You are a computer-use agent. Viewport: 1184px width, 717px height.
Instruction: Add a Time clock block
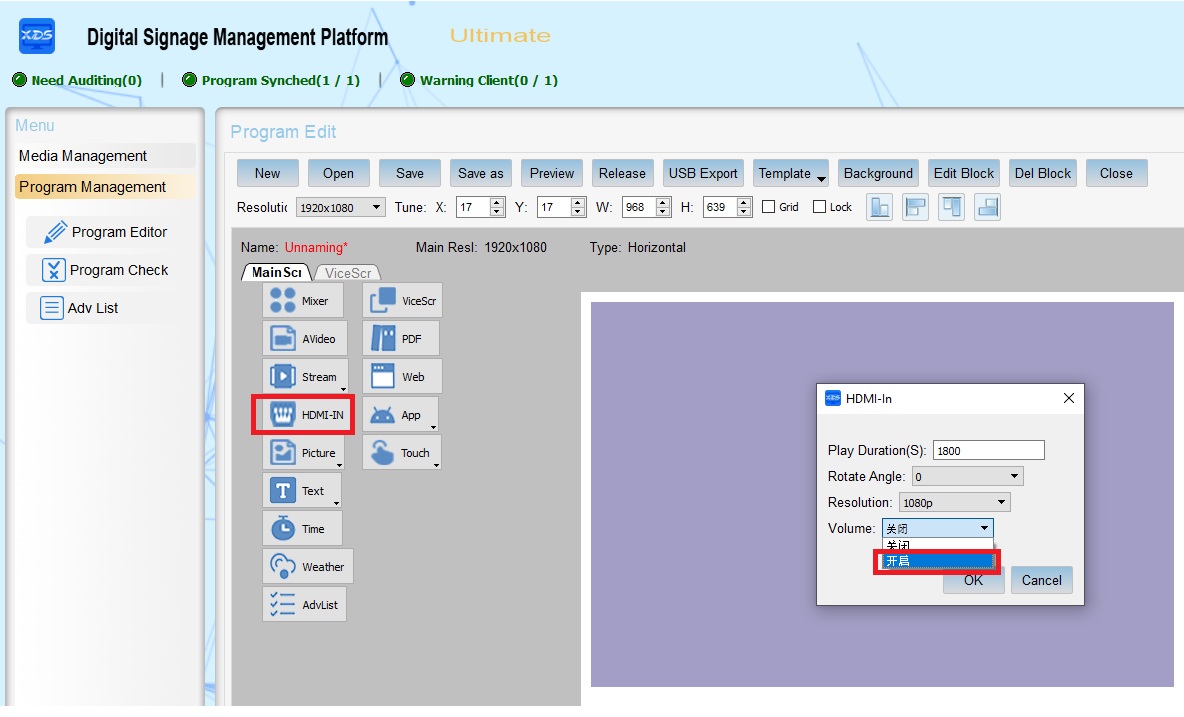coord(301,529)
